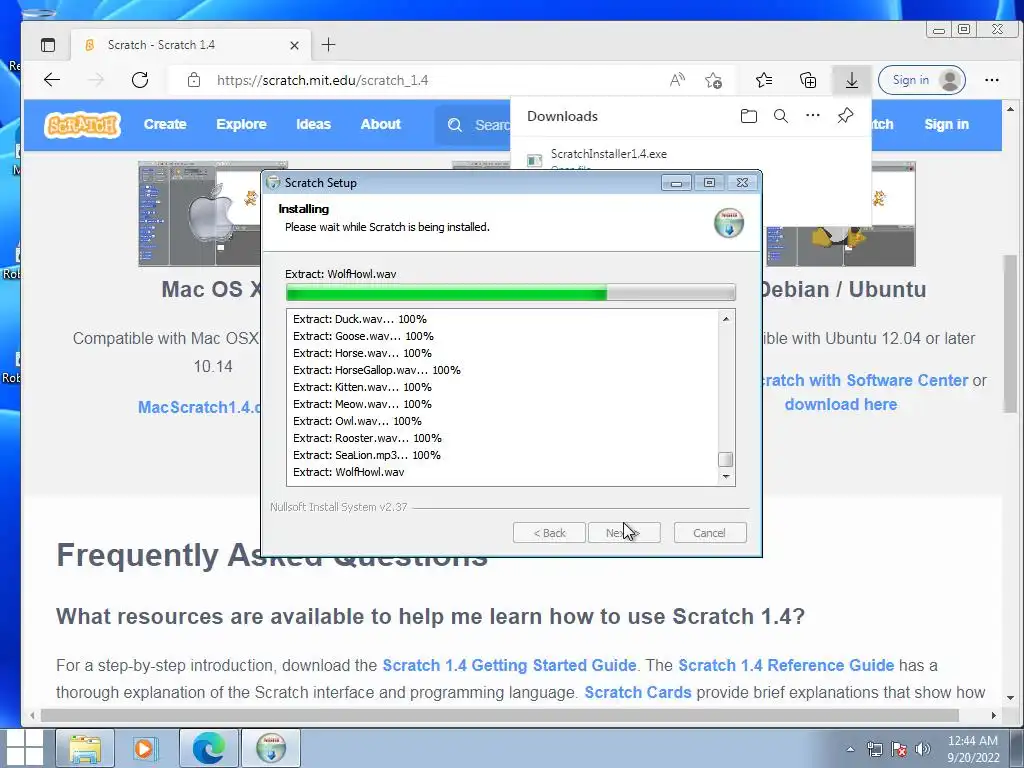The image size is (1024, 768).
Task: Click the ScratchInstaller1.4.exe download entry
Action: [609, 154]
